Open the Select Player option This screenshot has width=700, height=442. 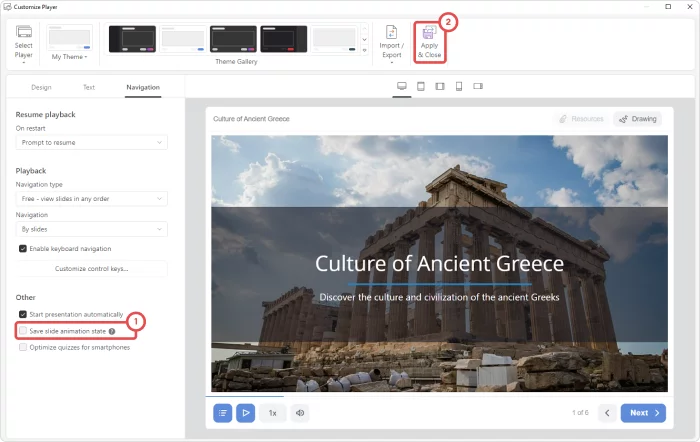pyautogui.click(x=24, y=43)
